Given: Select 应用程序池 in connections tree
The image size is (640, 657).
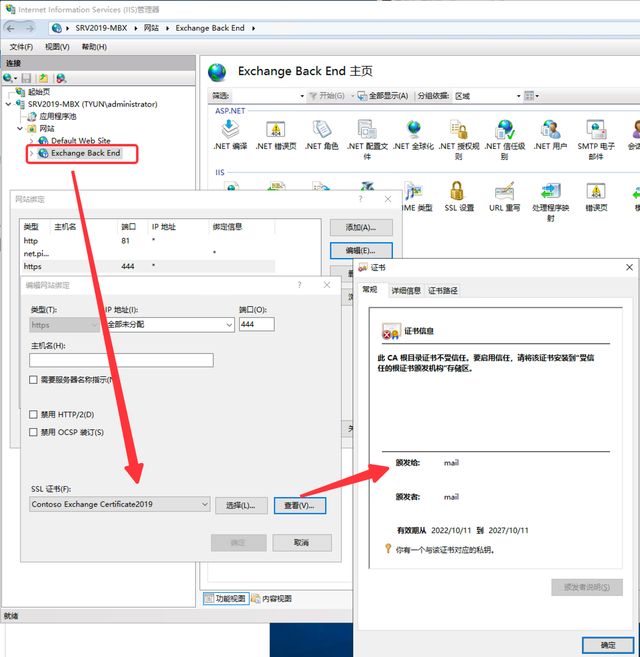Looking at the screenshot, I should tap(58, 116).
